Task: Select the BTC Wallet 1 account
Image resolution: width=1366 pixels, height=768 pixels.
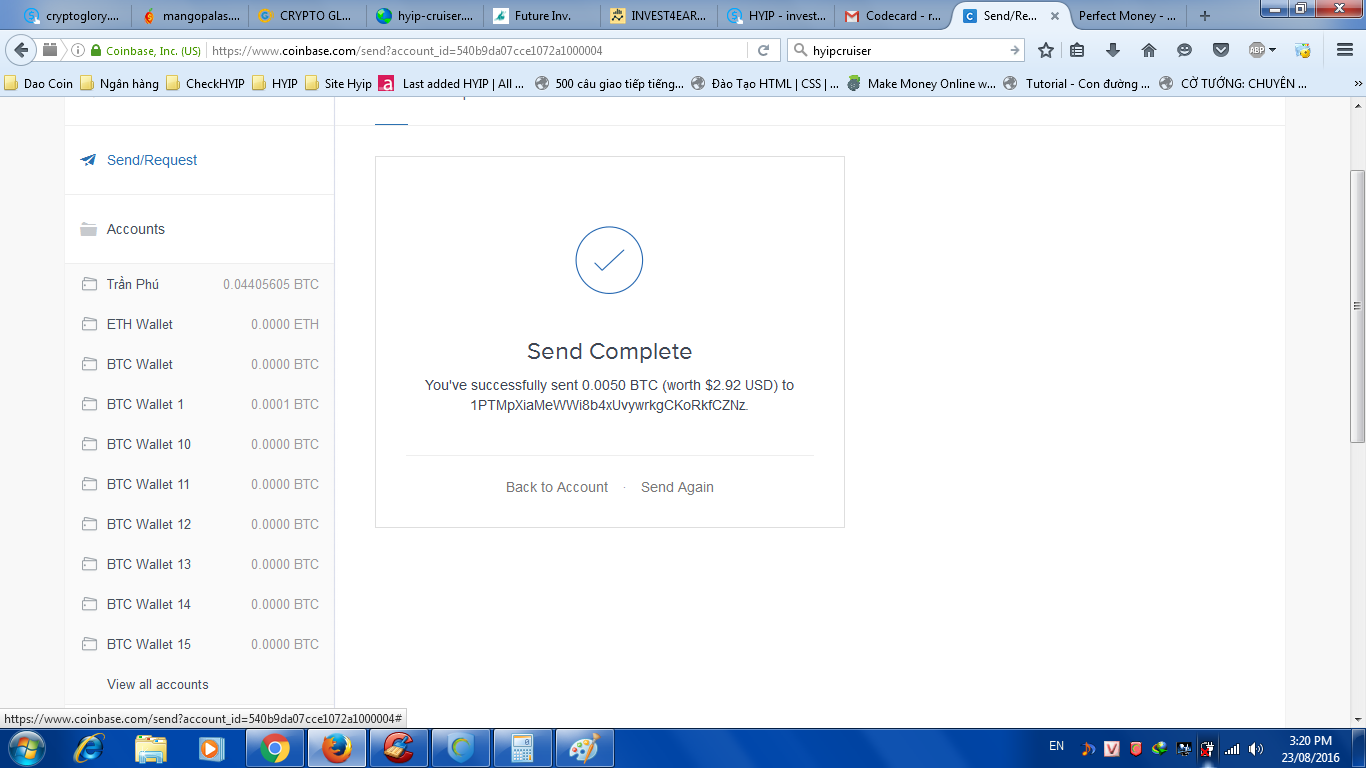Action: coord(200,404)
